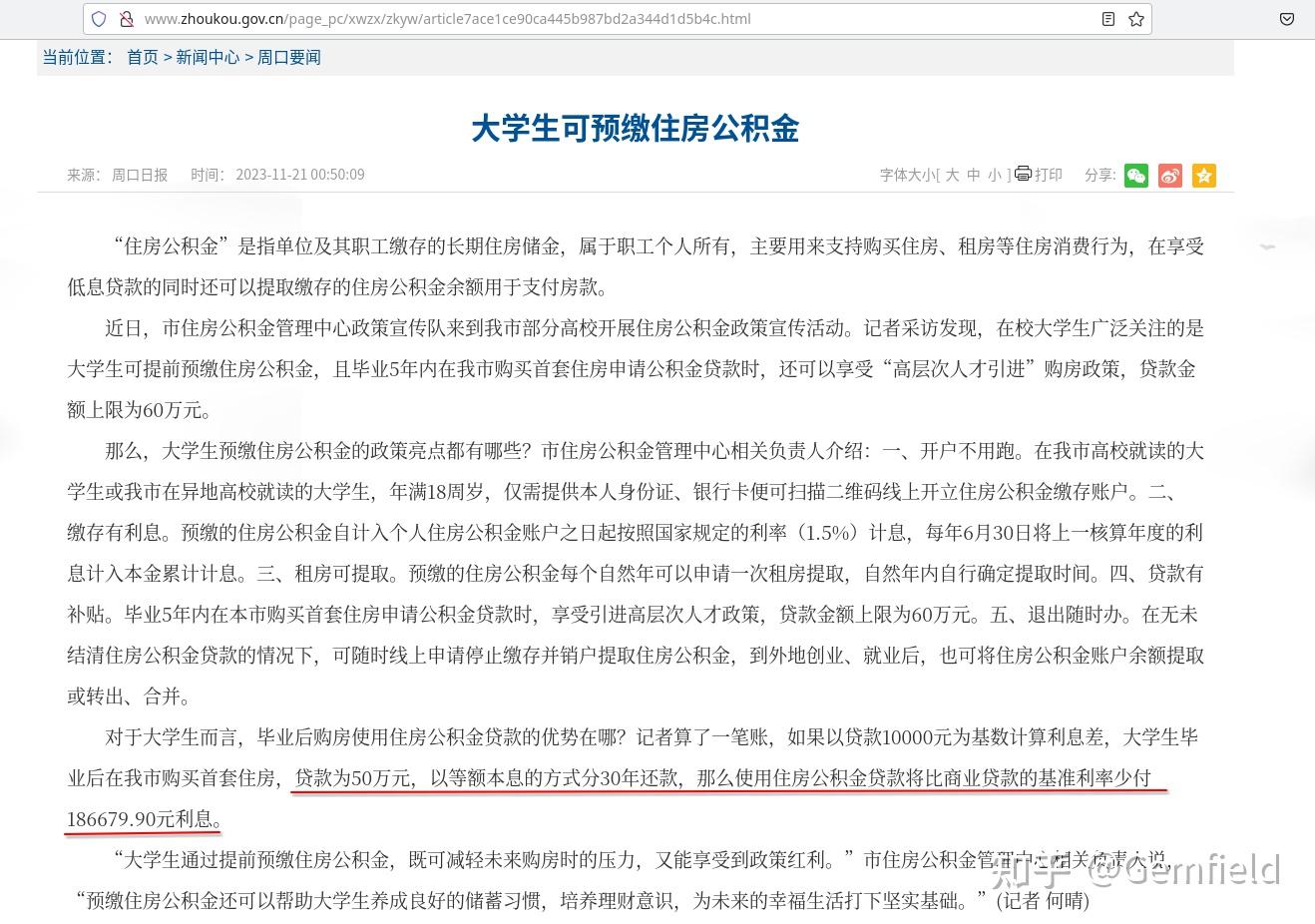
Task: Click the 字体大小 label
Action: click(908, 175)
